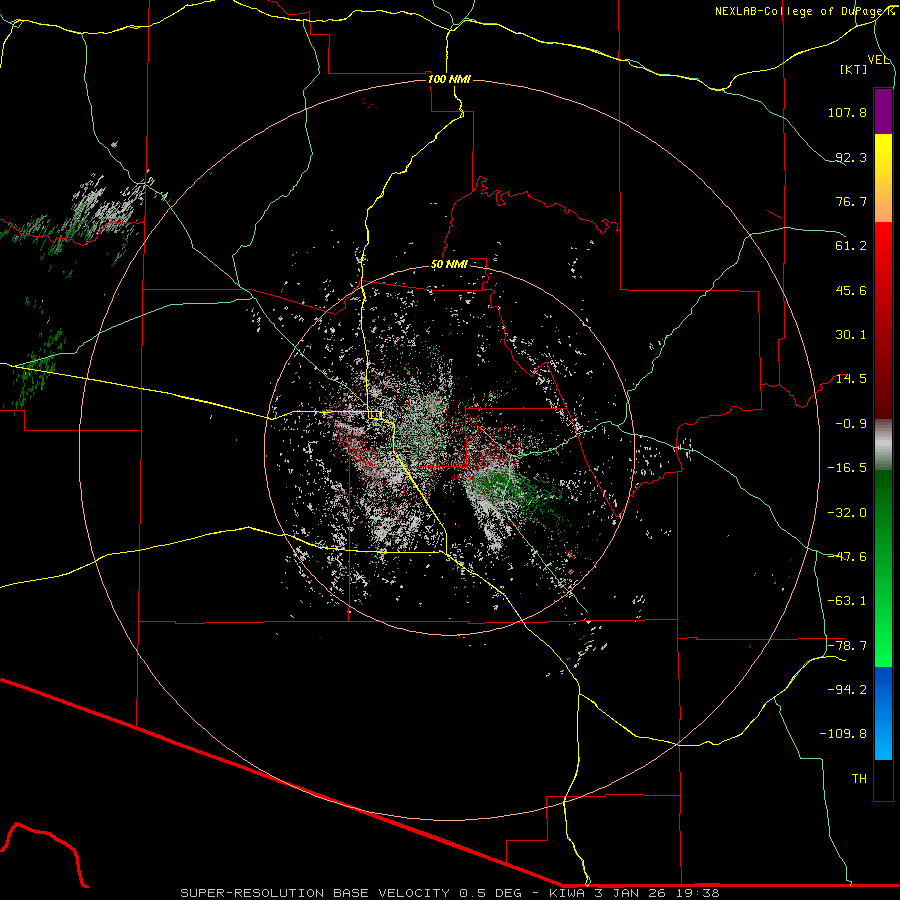Screen dimensions: 900x900
Task: Click the -47.6 legend value
Action: [x=847, y=557]
